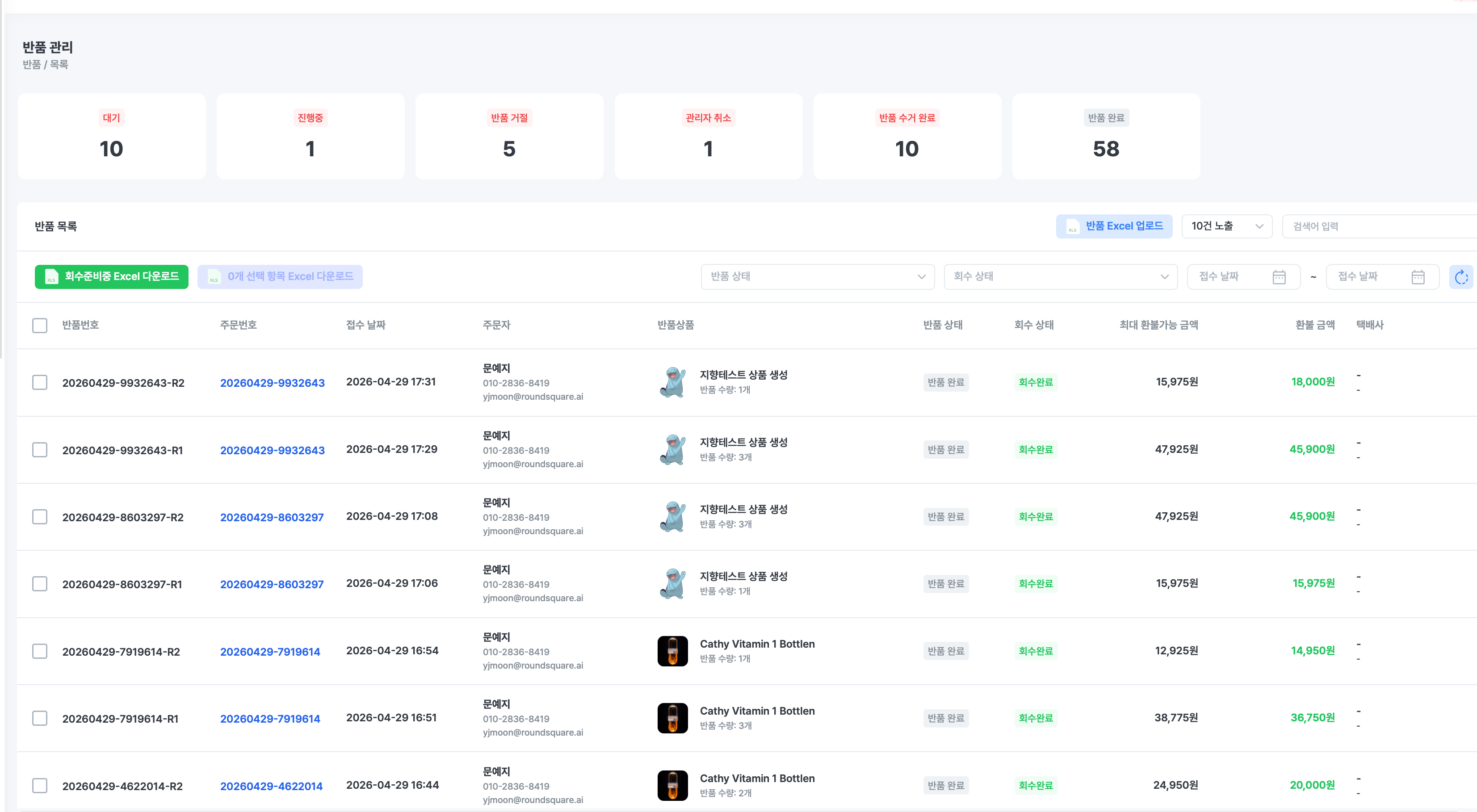The height and width of the screenshot is (812, 1477).
Task: Click the refresh filter icon button
Action: click(1461, 277)
